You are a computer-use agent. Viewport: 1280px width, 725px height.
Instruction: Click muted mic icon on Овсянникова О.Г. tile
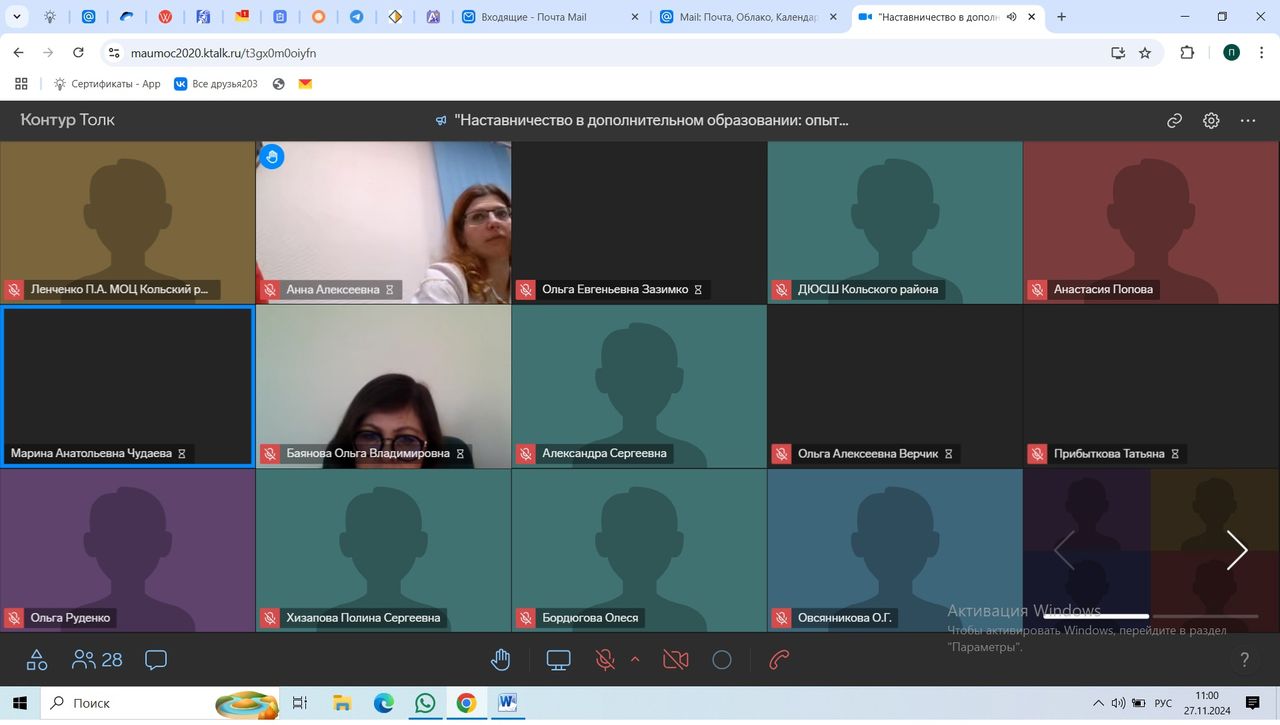(781, 618)
